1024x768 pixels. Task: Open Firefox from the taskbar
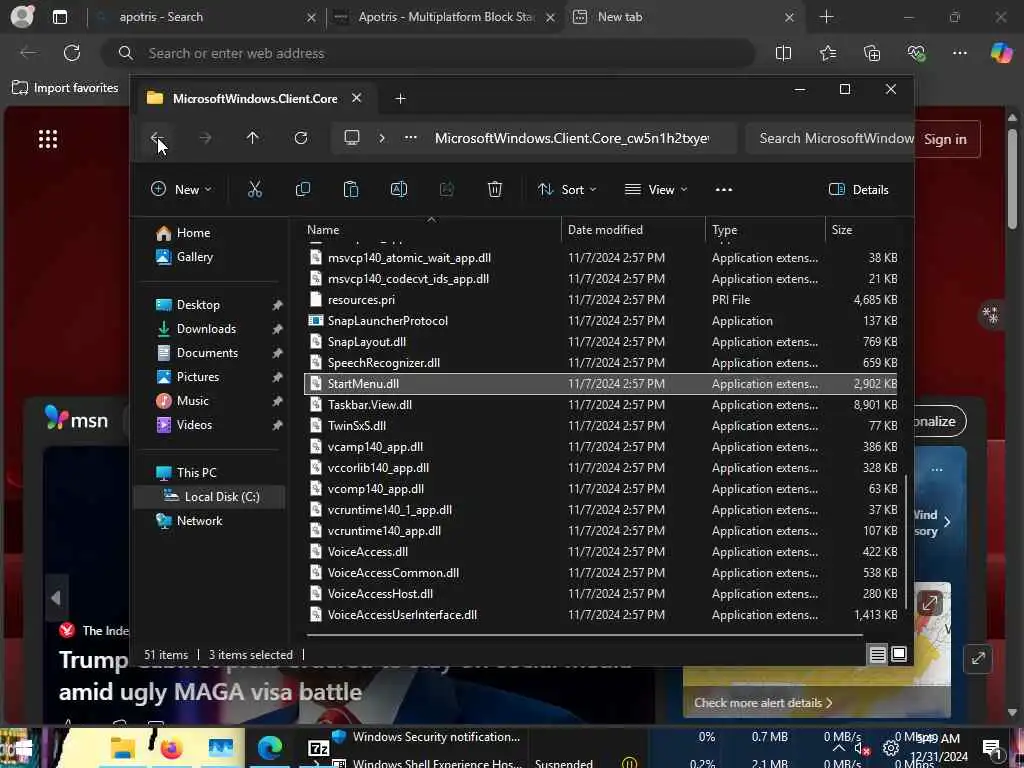click(x=171, y=748)
